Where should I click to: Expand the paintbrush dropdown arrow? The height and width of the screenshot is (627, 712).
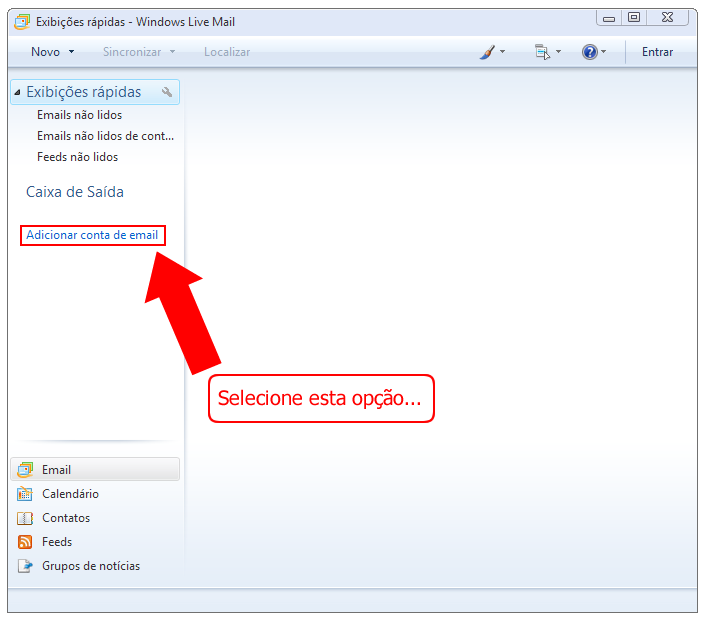click(502, 52)
